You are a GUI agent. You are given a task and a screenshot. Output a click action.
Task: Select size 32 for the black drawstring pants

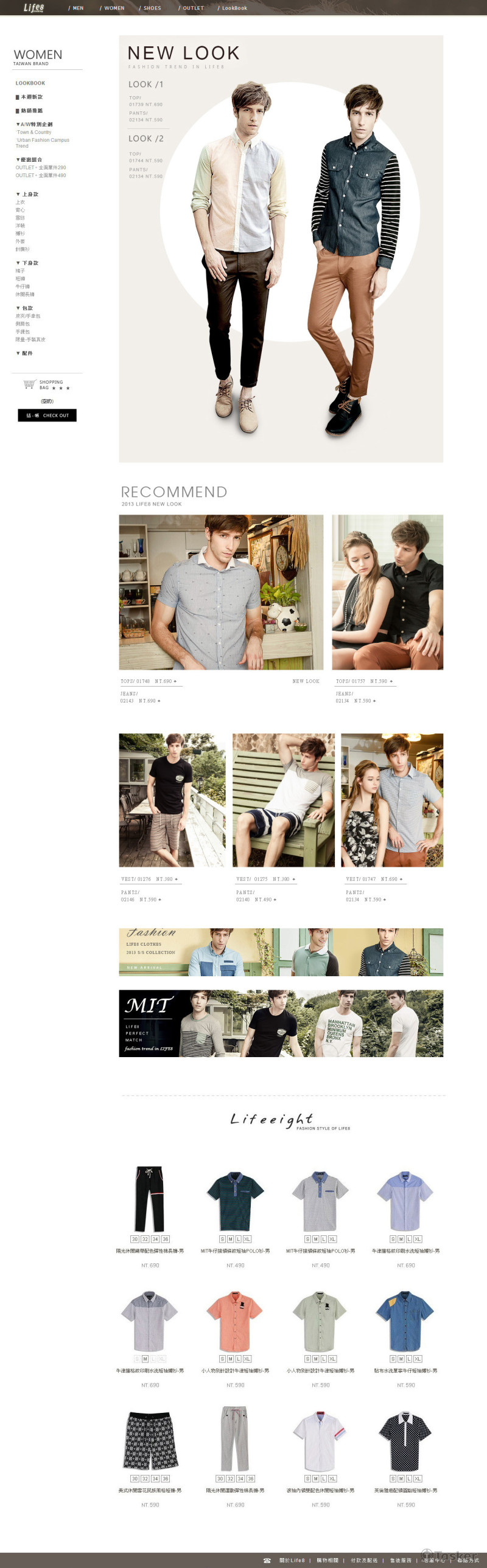click(145, 1240)
